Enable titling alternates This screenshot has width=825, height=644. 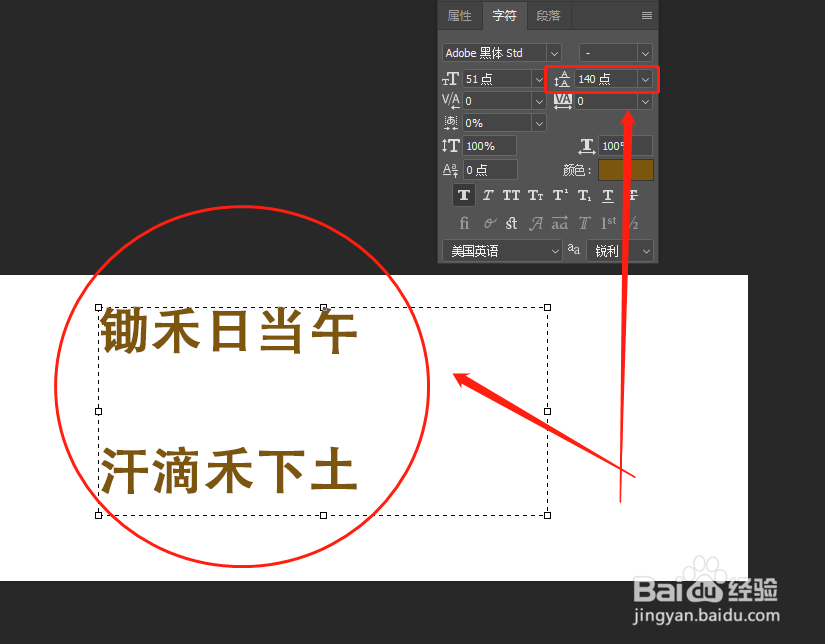coord(585,223)
